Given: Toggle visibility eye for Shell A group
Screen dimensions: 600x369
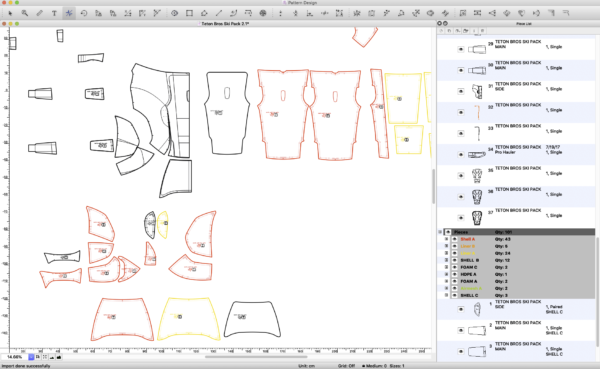Looking at the screenshot, I should pos(455,239).
